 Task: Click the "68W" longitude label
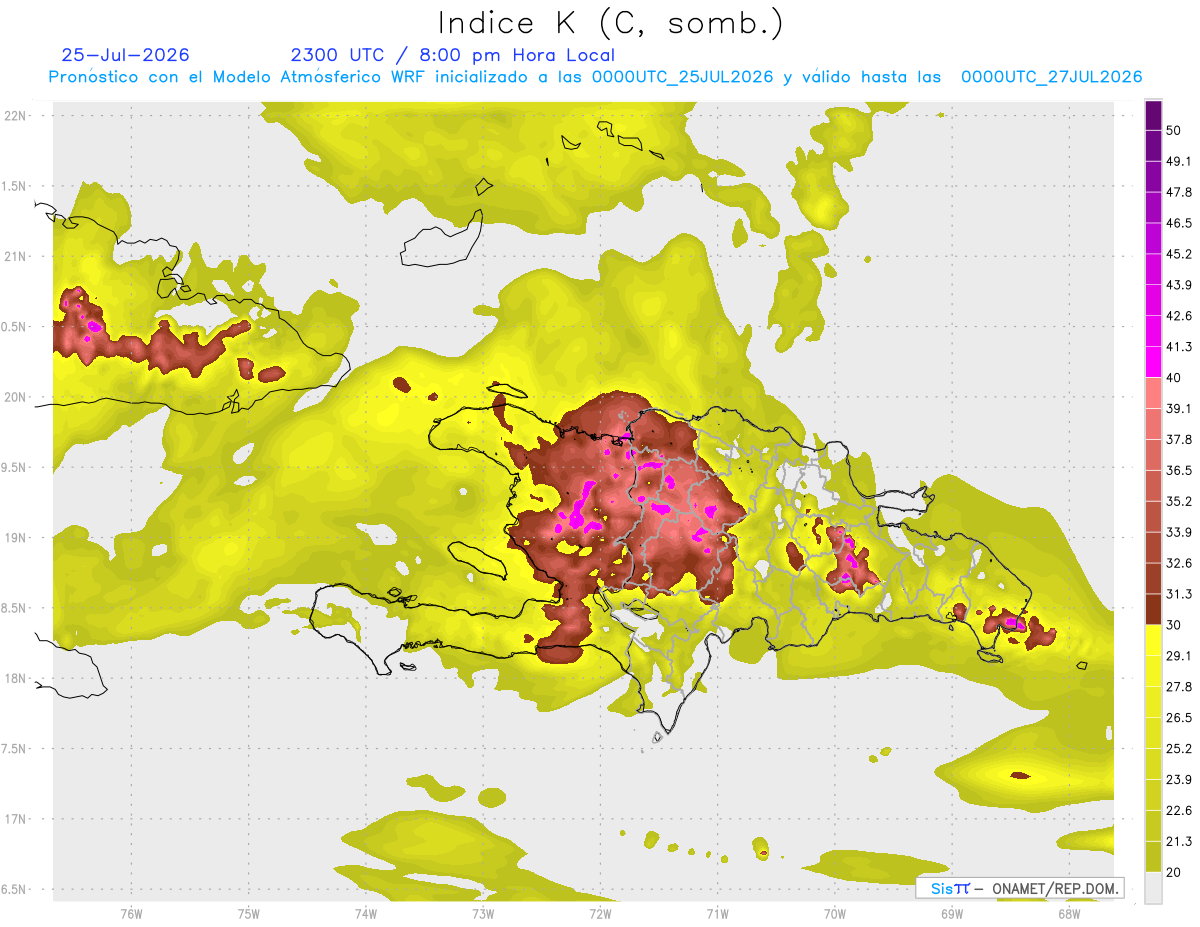[x=1068, y=913]
